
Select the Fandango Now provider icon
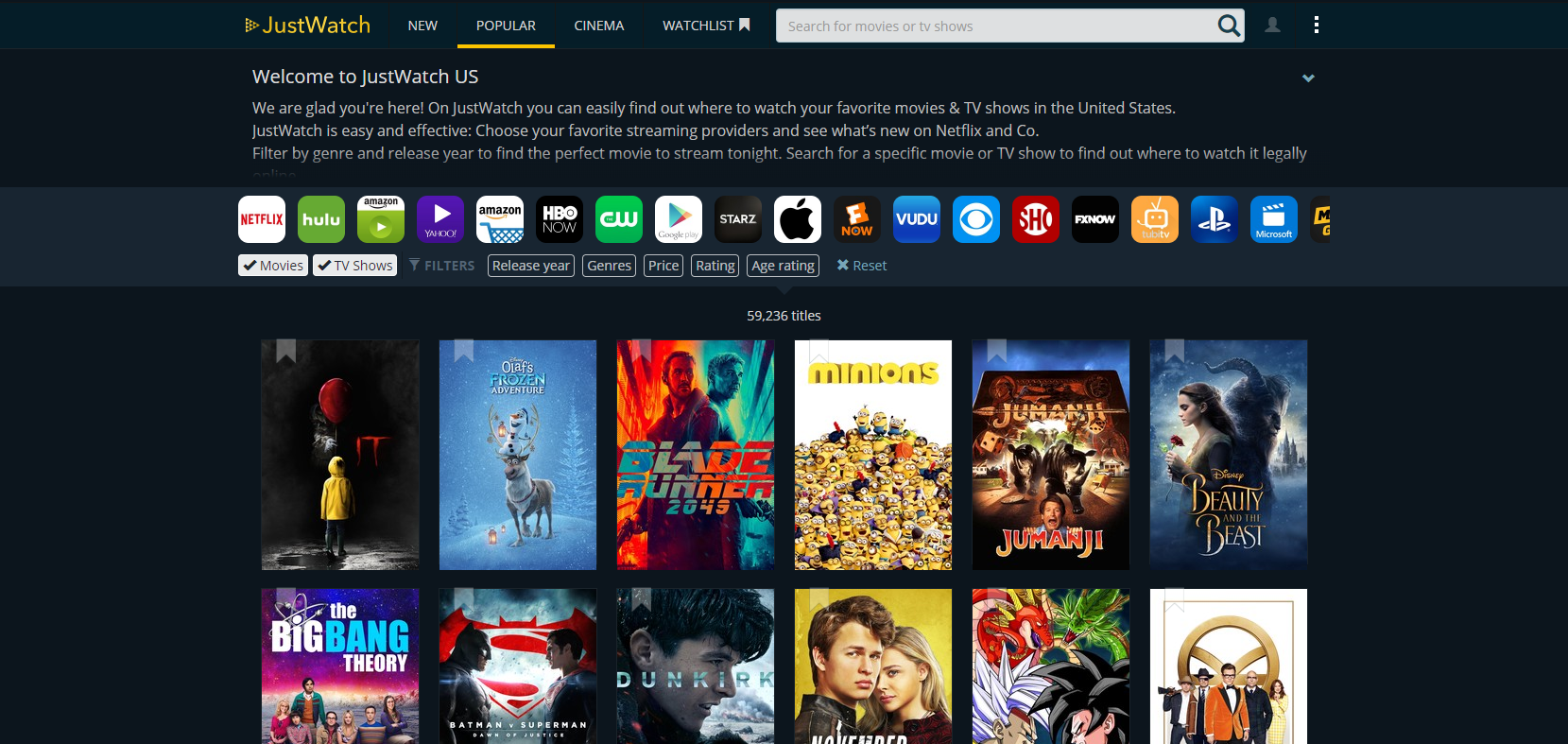(x=857, y=219)
